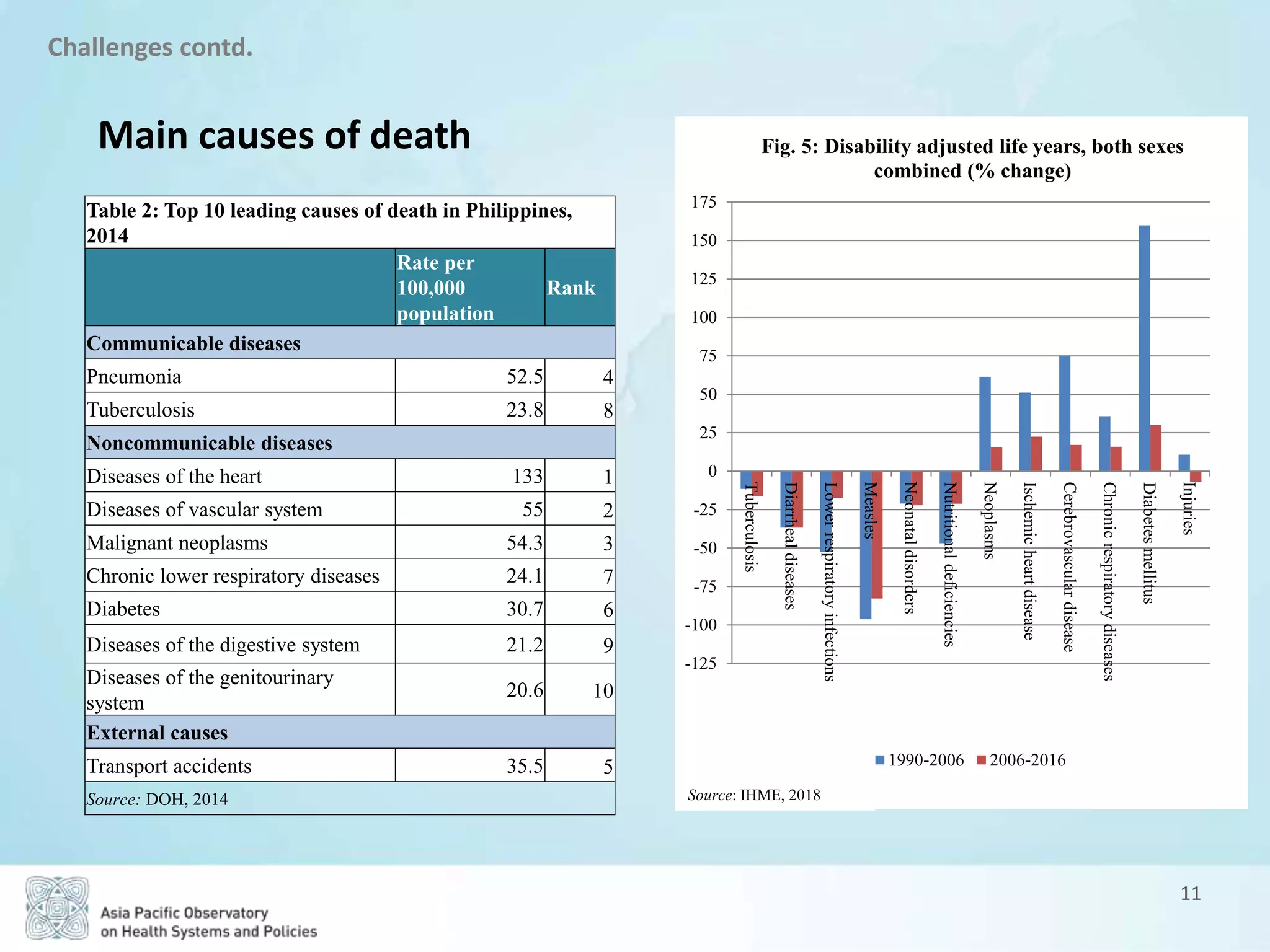The width and height of the screenshot is (1270, 952).
Task: Click the Challenges contd. heading text
Action: (150, 47)
